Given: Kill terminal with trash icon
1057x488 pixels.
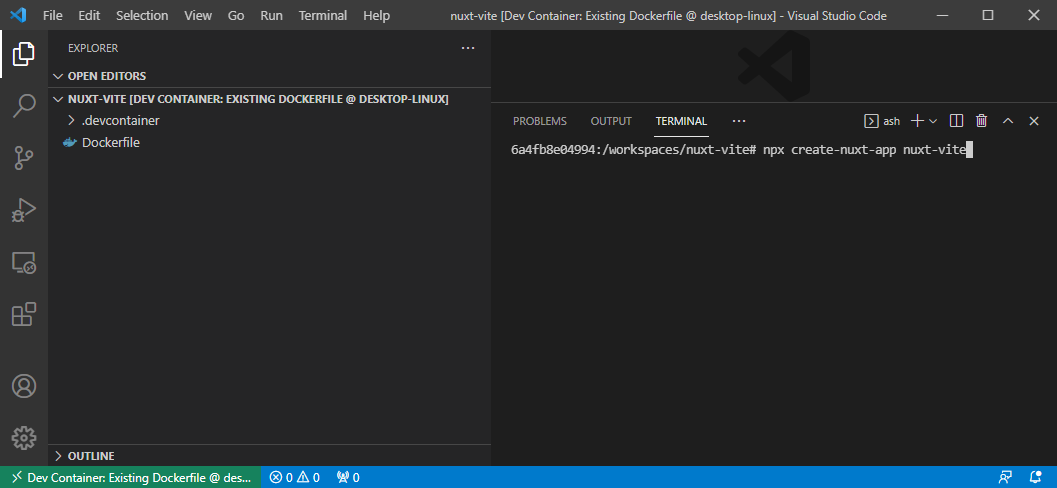Looking at the screenshot, I should pos(982,121).
